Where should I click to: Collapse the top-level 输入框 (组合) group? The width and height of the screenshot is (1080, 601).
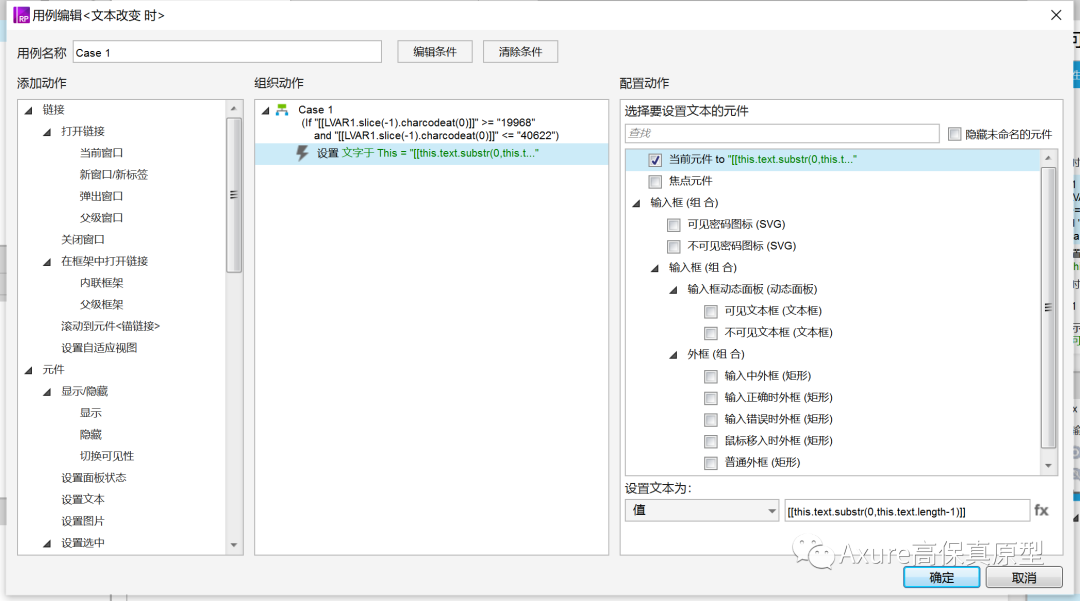pyautogui.click(x=636, y=203)
